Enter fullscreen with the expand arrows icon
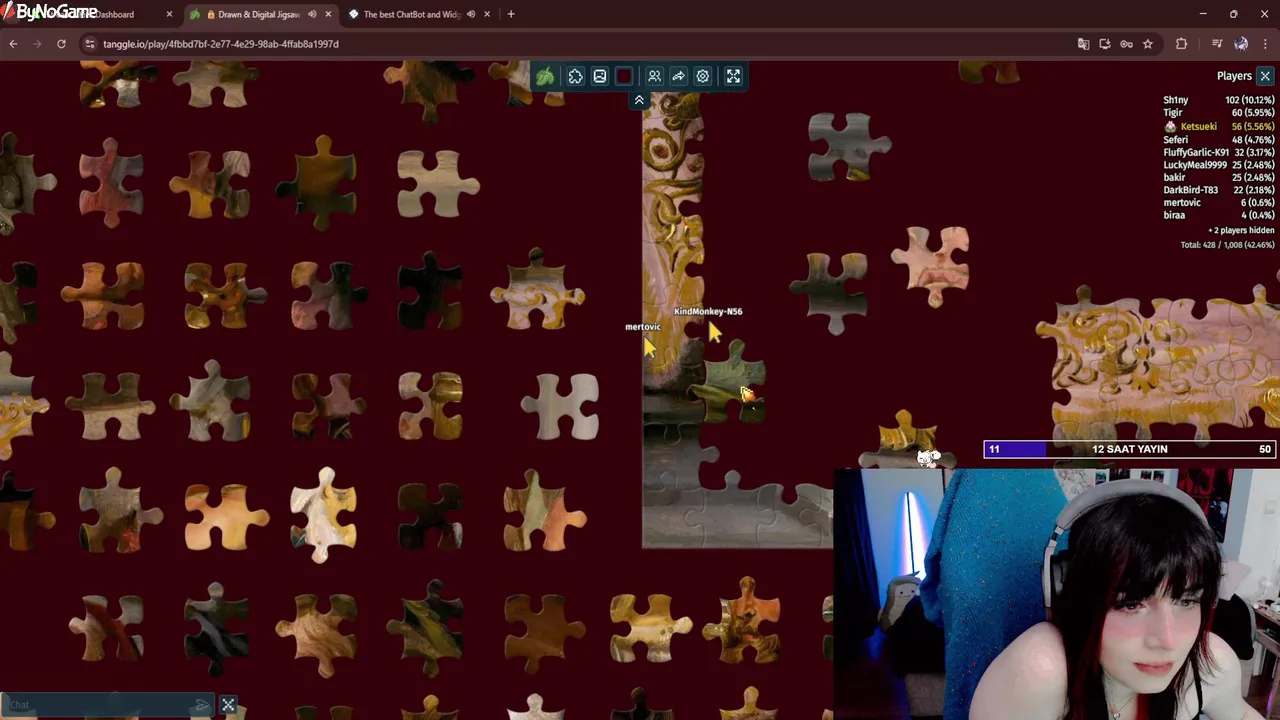Viewport: 1280px width, 720px height. point(733,76)
